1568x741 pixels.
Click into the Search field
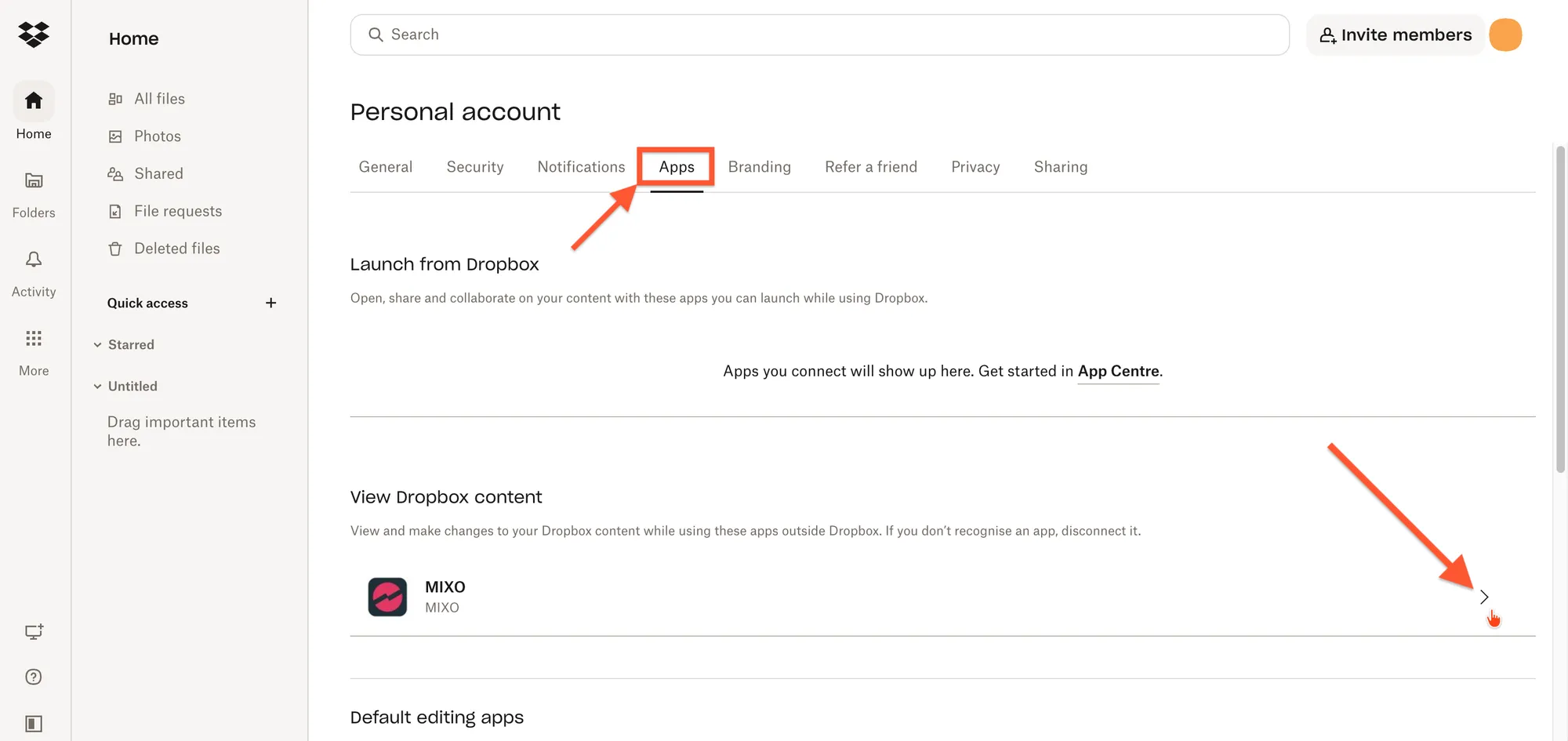point(819,35)
